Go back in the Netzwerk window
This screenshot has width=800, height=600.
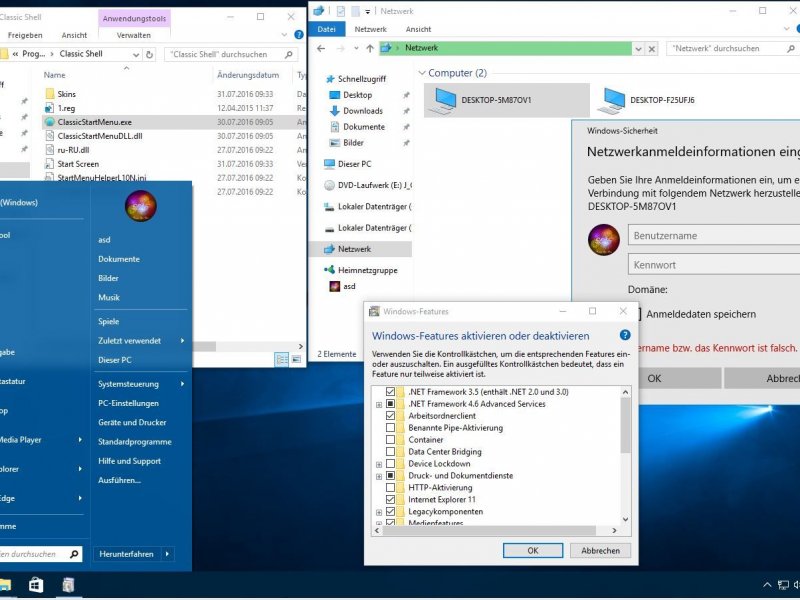(x=321, y=48)
